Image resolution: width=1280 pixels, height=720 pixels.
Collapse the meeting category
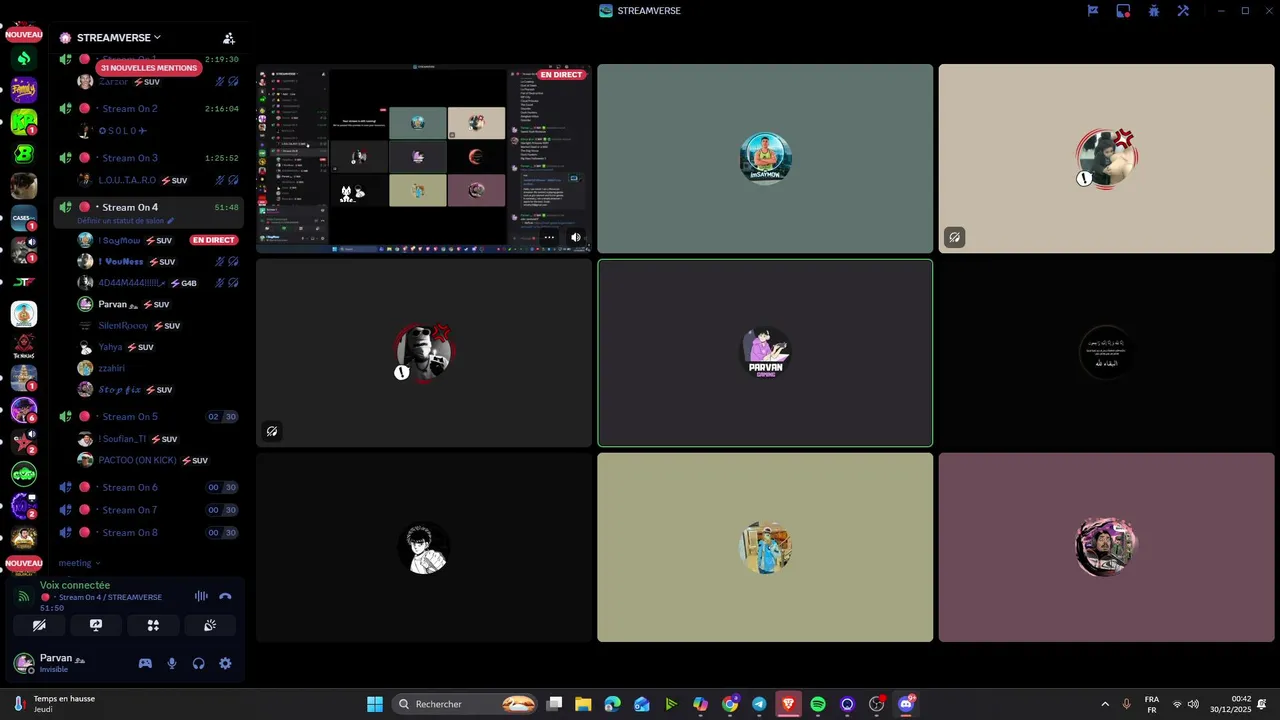click(79, 563)
